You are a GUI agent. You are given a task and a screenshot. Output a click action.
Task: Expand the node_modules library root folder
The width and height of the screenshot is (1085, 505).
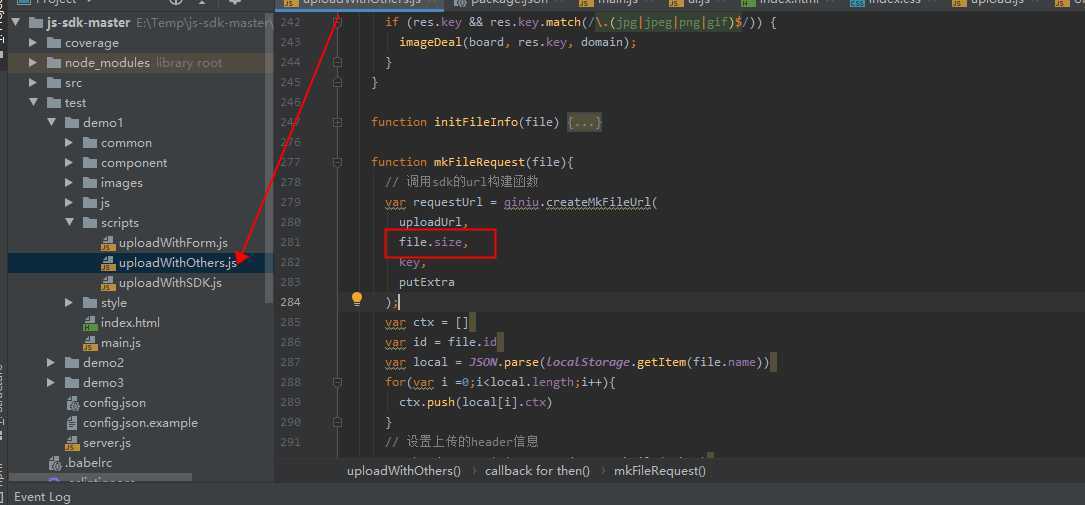(x=33, y=63)
